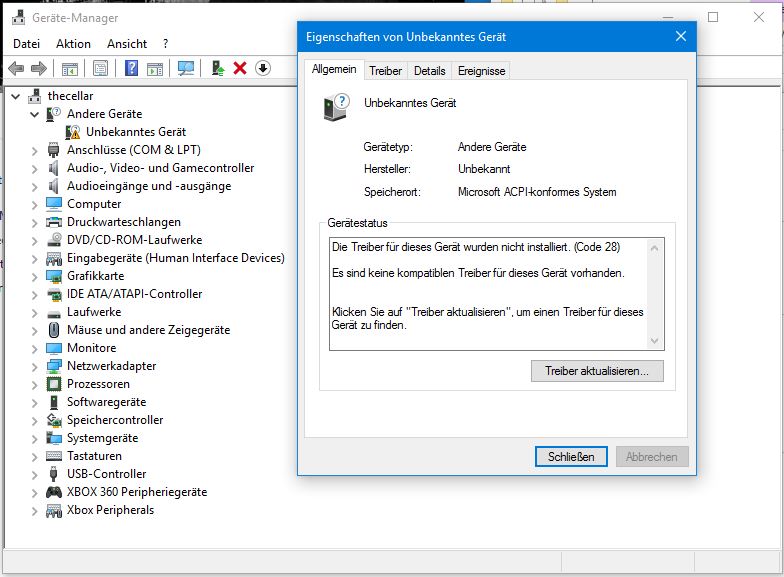
Task: Click the blue help question mark toolbar icon
Action: pyautogui.click(x=131, y=68)
